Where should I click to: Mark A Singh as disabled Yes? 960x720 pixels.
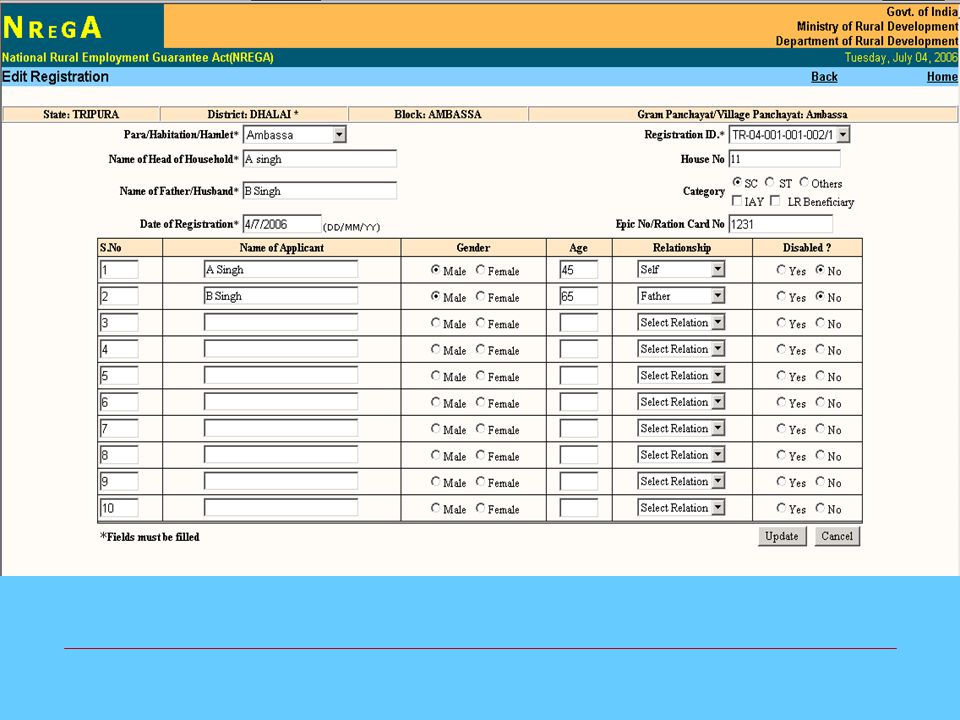[781, 269]
